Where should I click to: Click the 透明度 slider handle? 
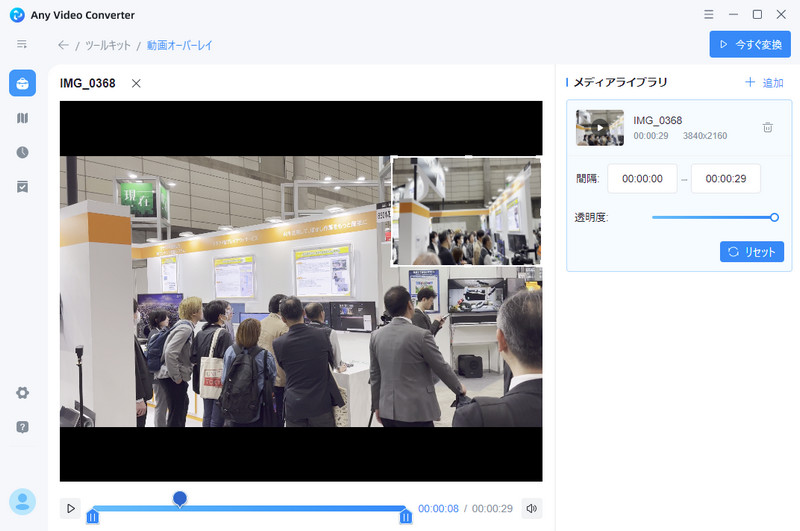[x=774, y=217]
